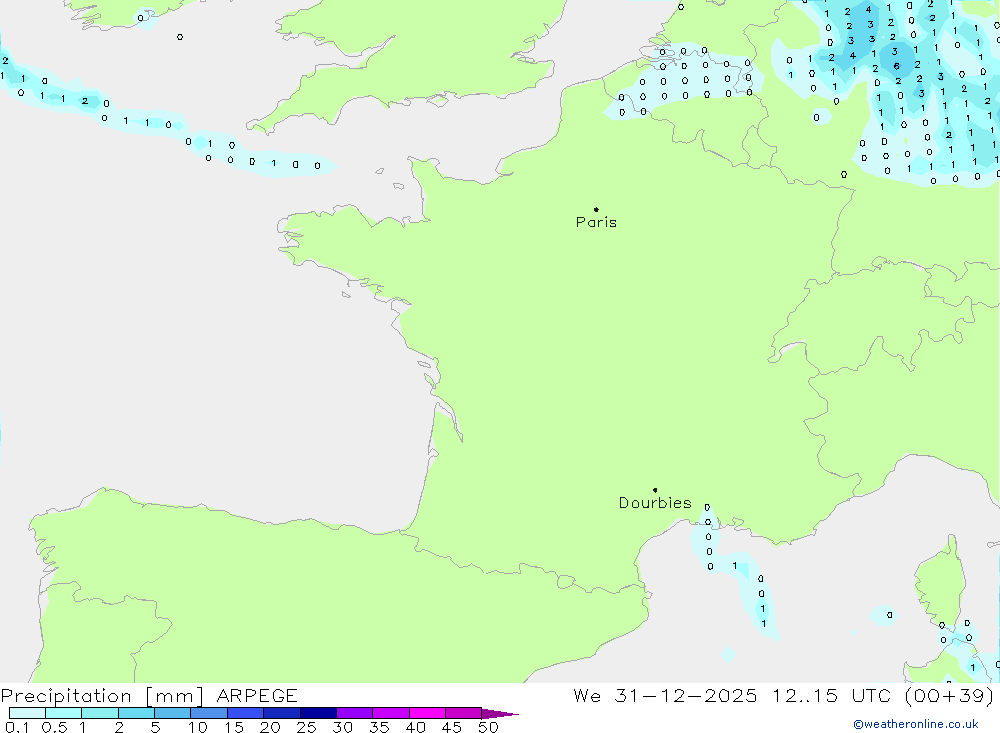This screenshot has height=733, width=1000.
Task: Click the black dot marking Paris
Action: (596, 209)
